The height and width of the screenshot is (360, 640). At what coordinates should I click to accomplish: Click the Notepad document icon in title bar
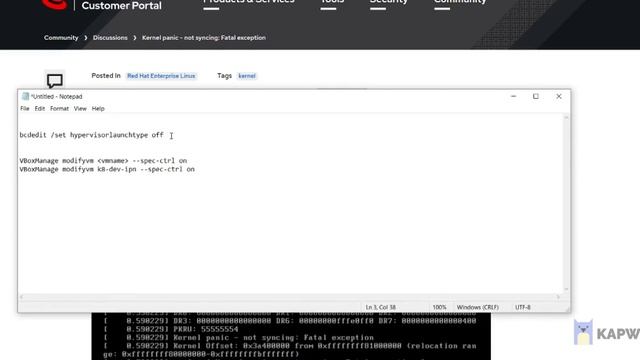point(25,96)
